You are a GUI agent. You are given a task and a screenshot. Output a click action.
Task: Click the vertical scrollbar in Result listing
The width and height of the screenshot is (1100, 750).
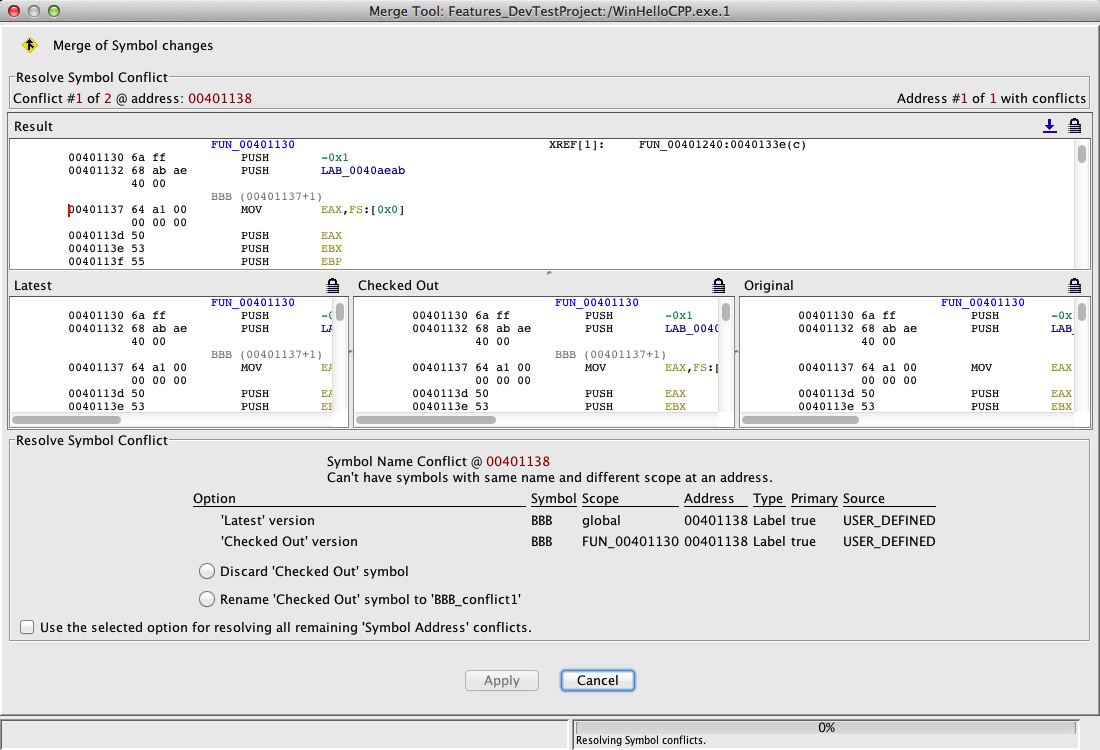click(1081, 154)
